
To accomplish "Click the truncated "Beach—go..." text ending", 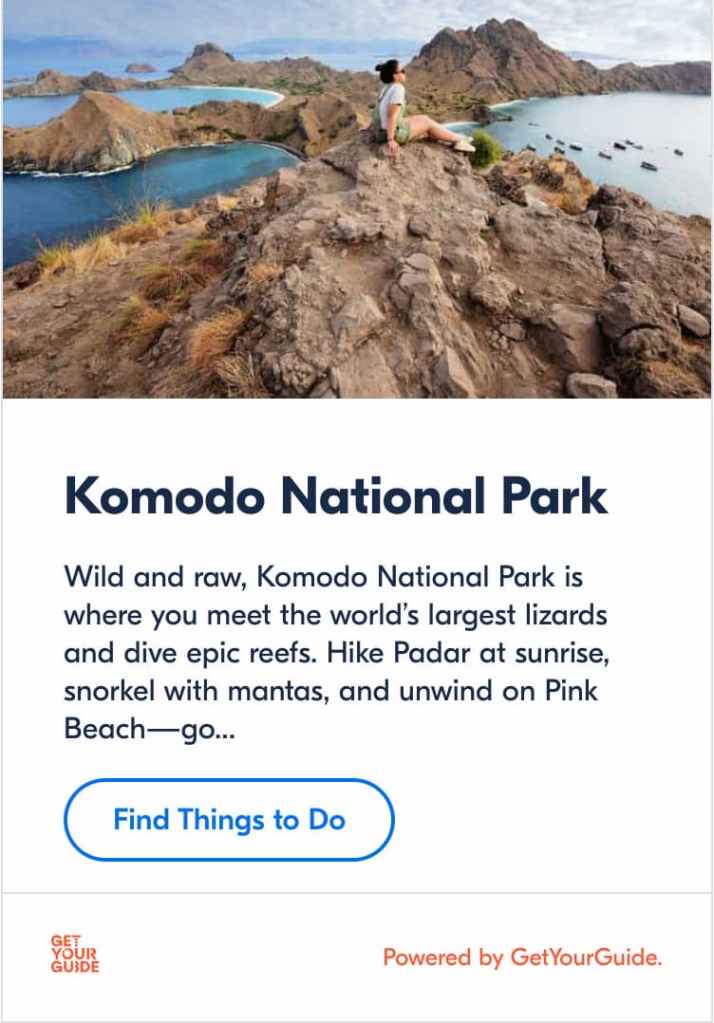I will pos(147,728).
